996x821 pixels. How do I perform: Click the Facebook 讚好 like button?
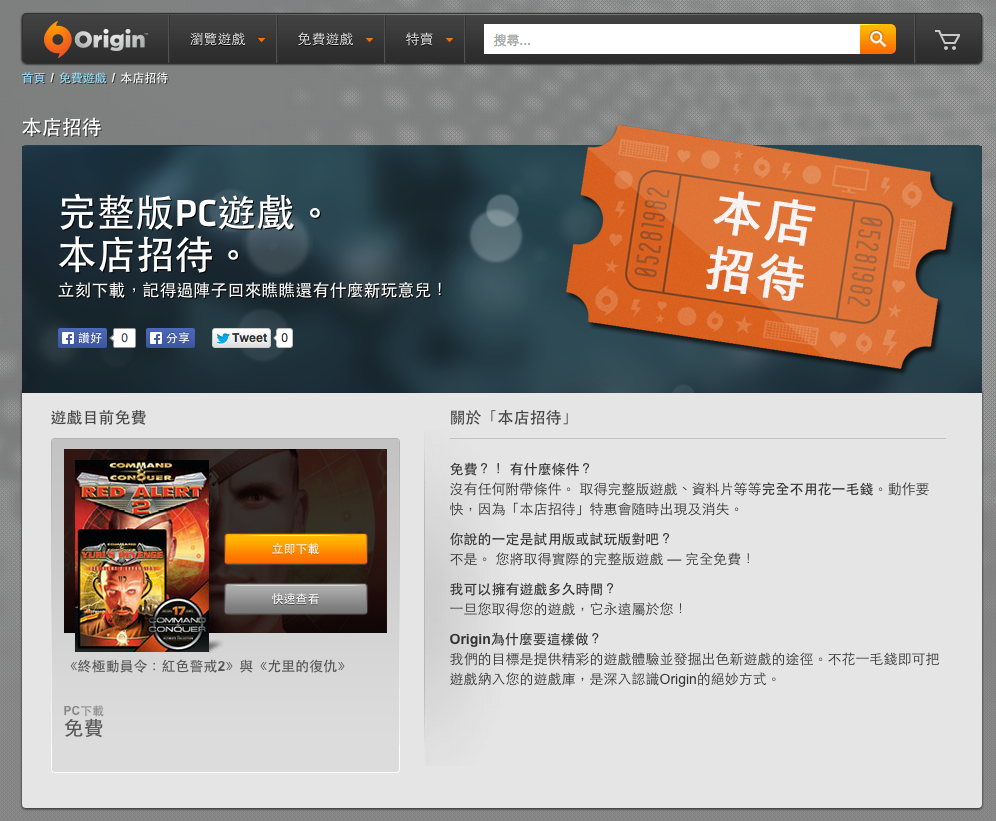tap(82, 338)
